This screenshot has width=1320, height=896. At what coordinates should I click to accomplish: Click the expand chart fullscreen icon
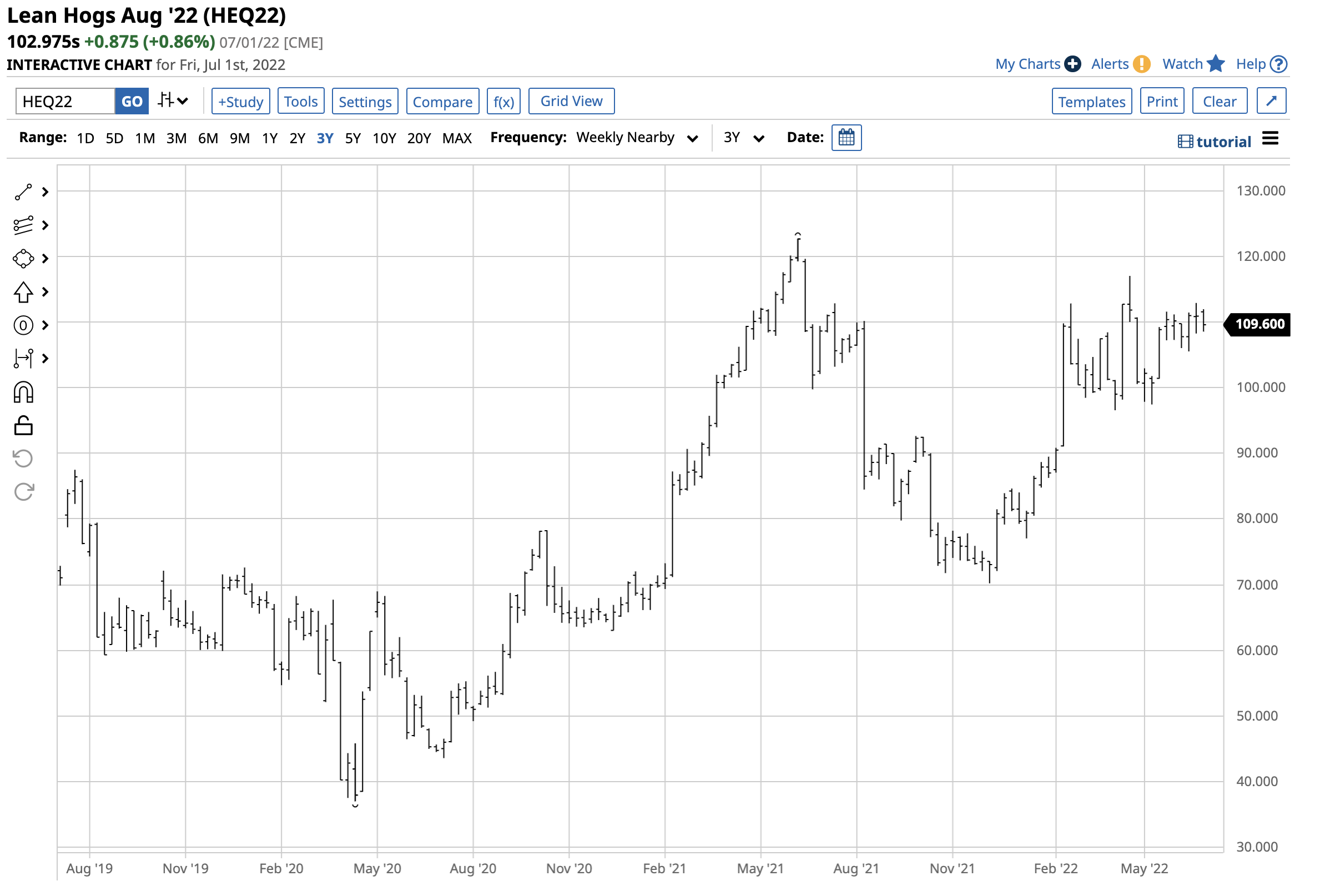tap(1271, 101)
